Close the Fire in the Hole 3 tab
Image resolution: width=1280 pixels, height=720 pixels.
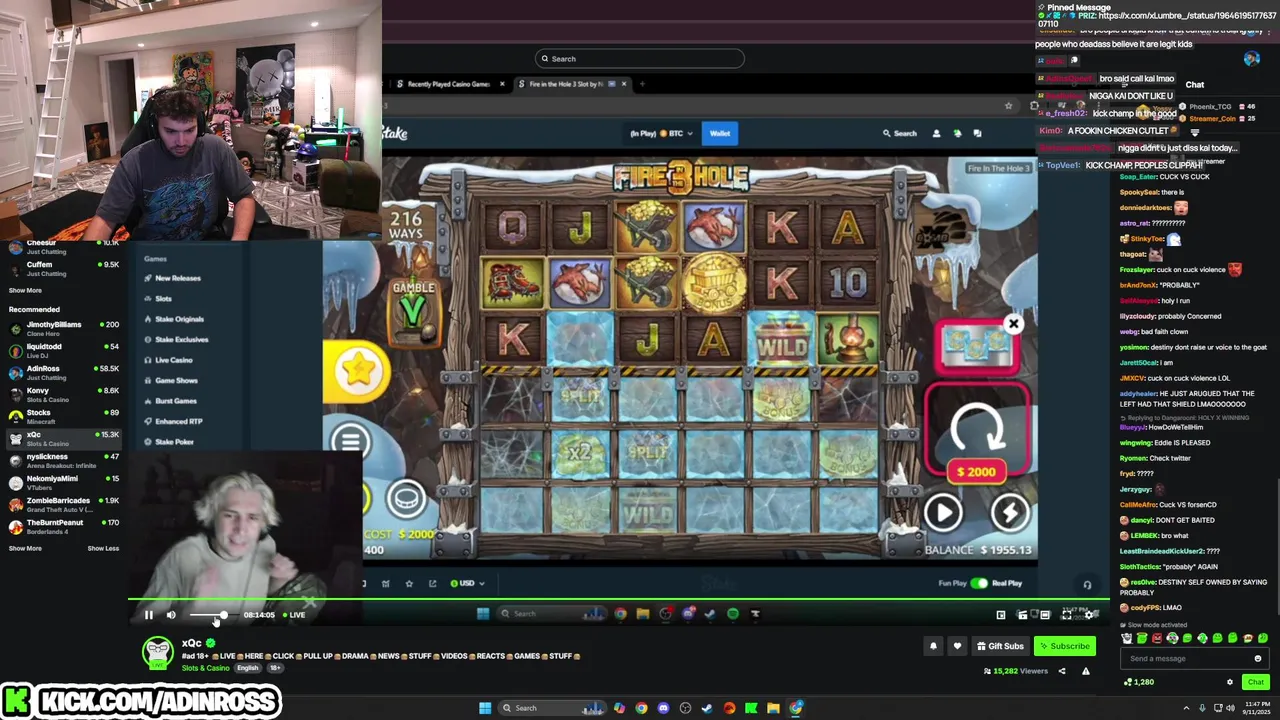(624, 84)
